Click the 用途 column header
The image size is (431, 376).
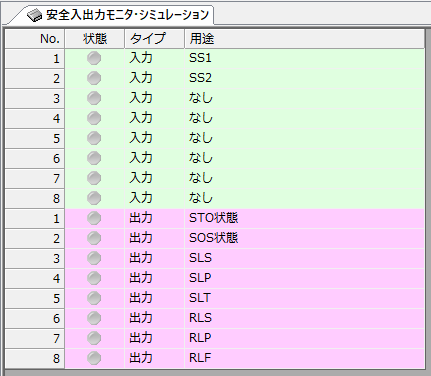coord(304,39)
